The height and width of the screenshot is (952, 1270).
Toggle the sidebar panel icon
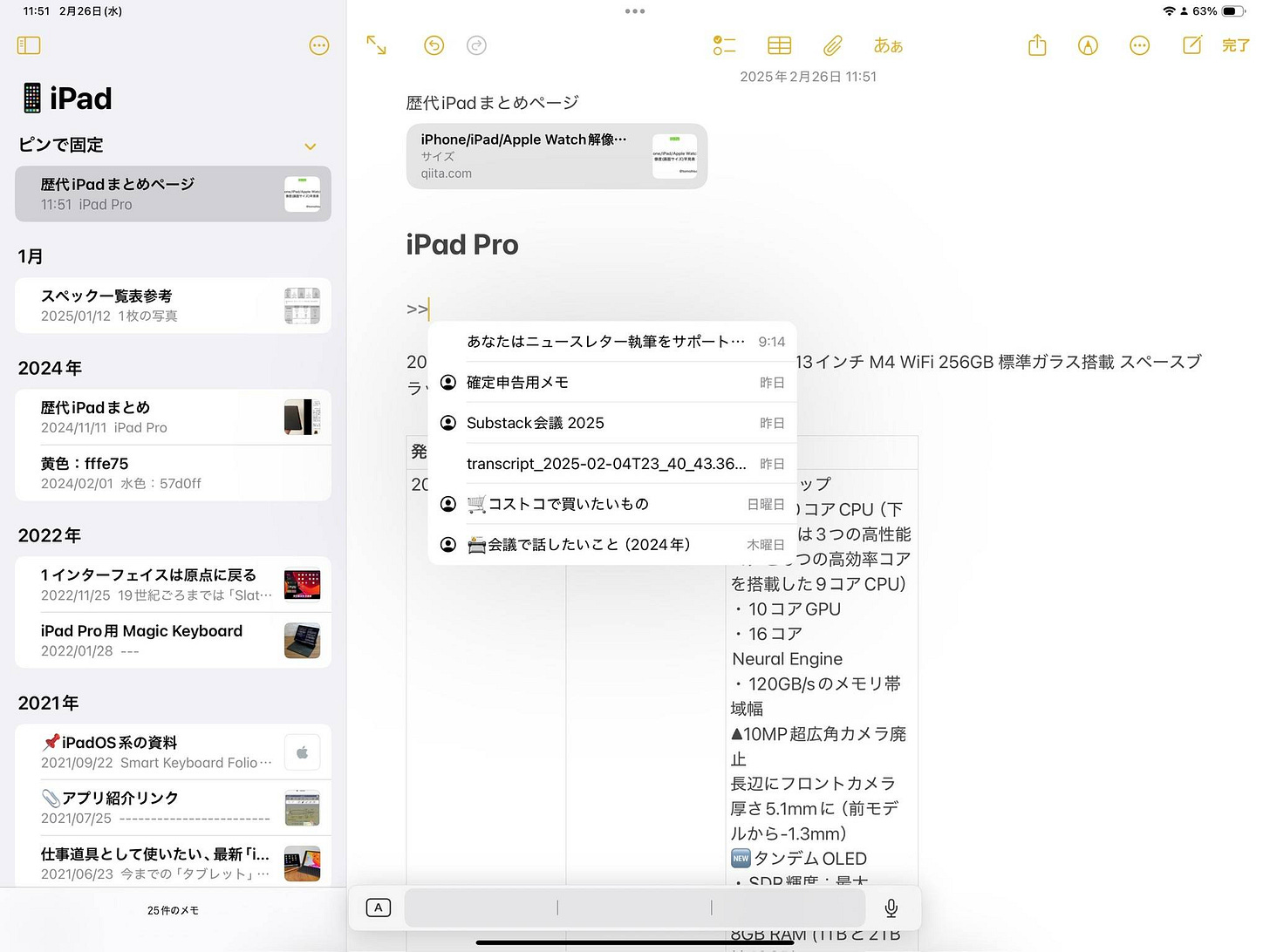29,45
